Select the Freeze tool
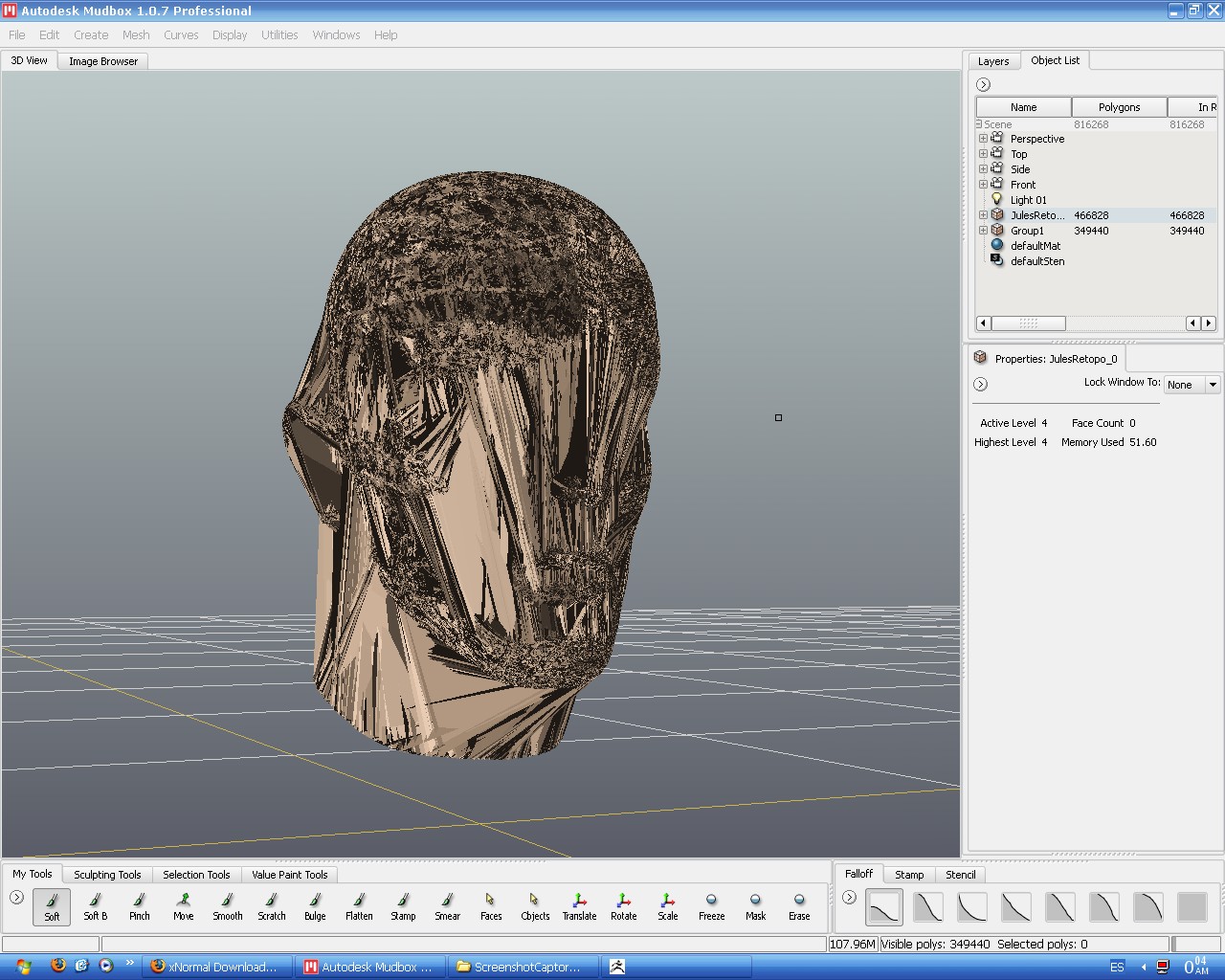 [711, 905]
